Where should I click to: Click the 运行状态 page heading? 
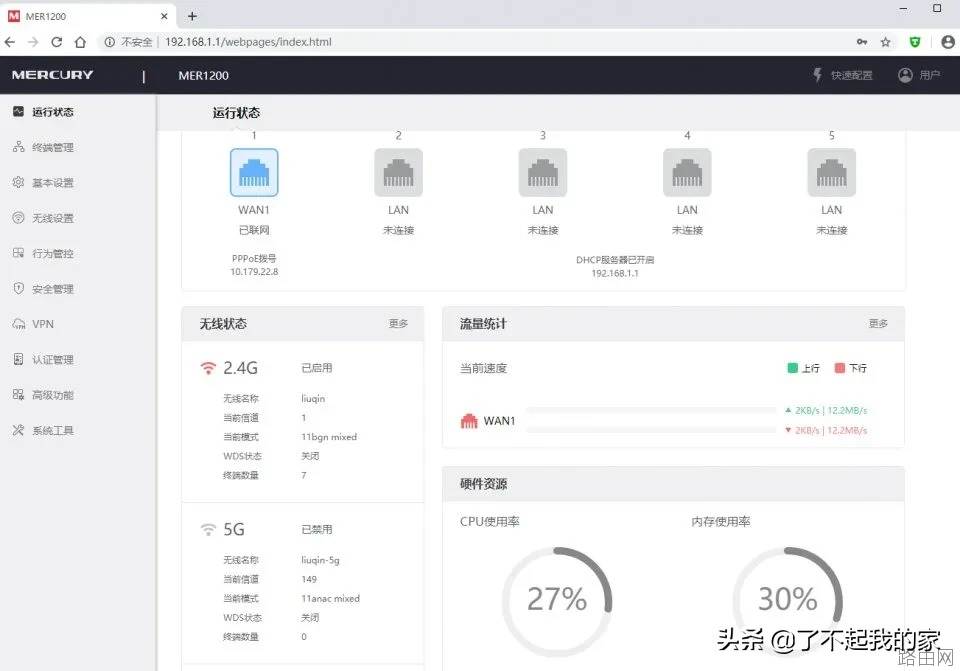coord(236,113)
